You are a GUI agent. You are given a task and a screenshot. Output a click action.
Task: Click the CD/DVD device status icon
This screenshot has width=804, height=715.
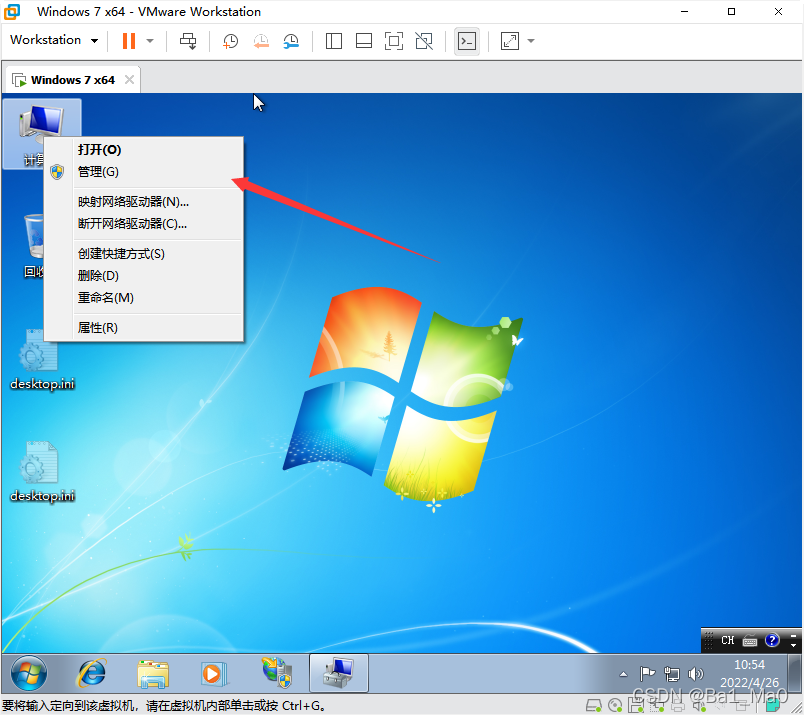615,706
